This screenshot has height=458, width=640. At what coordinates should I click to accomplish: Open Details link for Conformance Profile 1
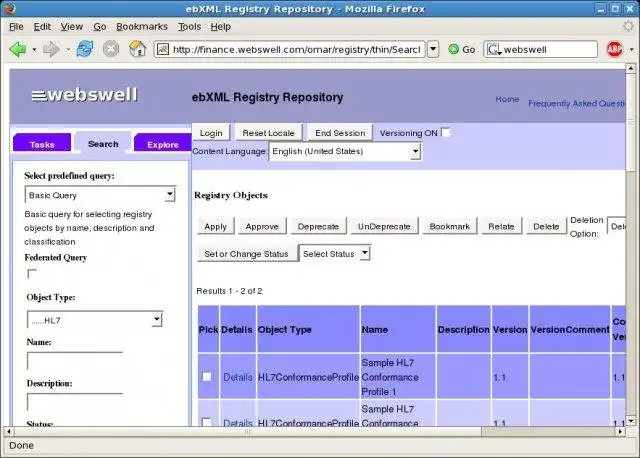tap(238, 377)
